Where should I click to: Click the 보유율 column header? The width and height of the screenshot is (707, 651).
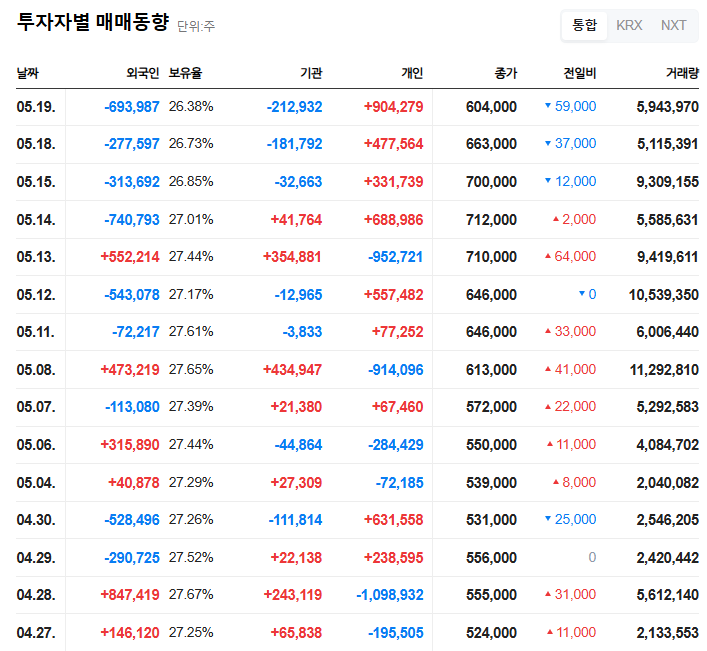pos(185,73)
